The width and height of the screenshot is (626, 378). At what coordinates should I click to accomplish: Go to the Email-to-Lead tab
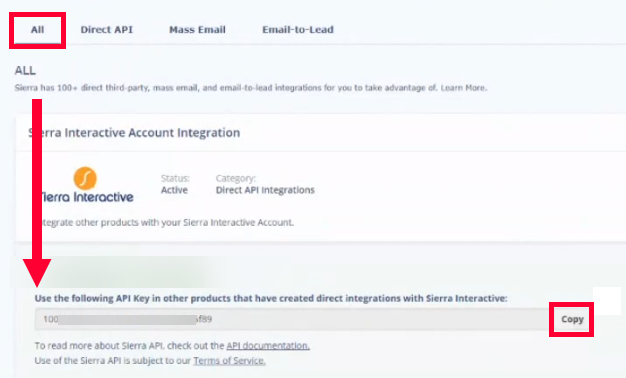tap(298, 30)
